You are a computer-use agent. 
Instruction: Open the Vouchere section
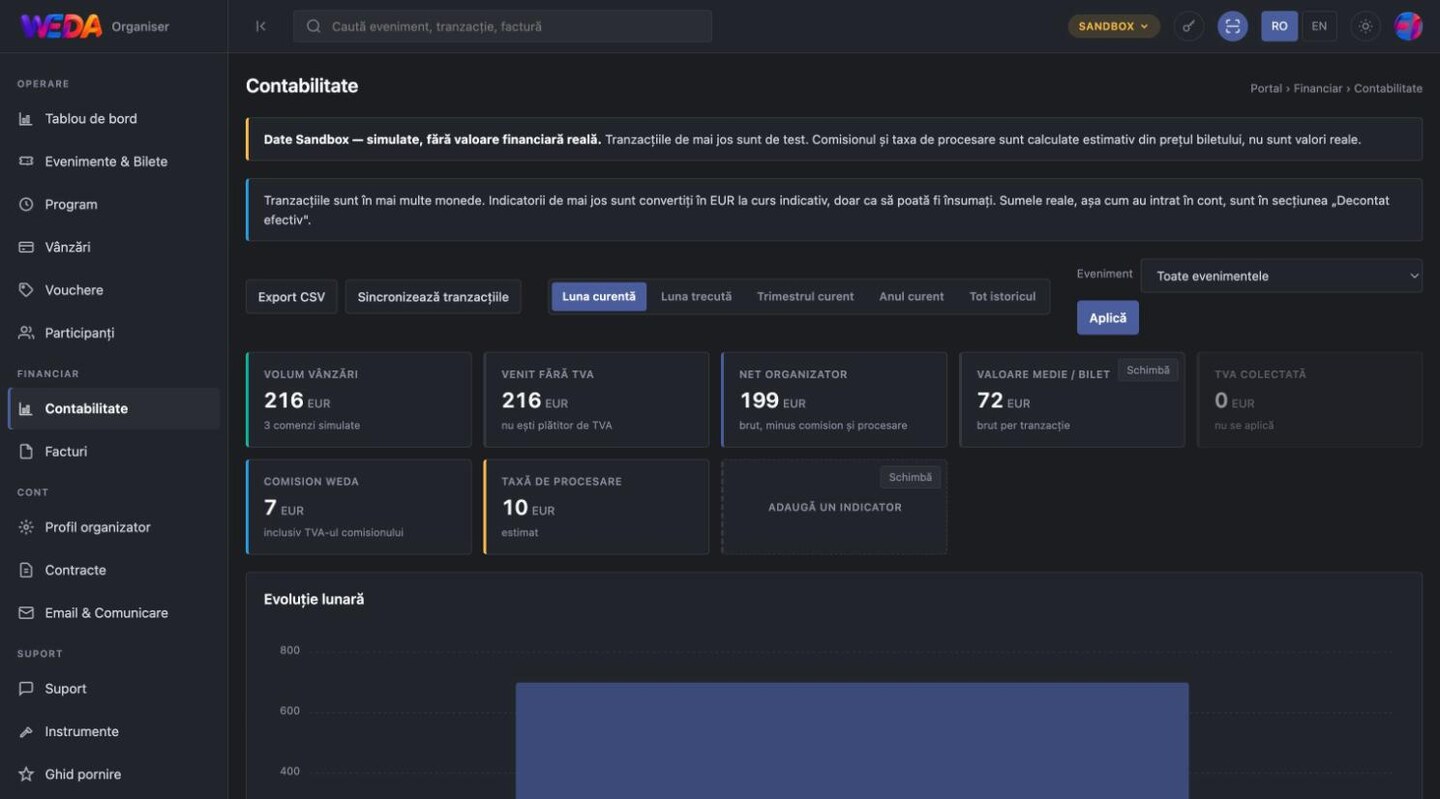coord(114,290)
